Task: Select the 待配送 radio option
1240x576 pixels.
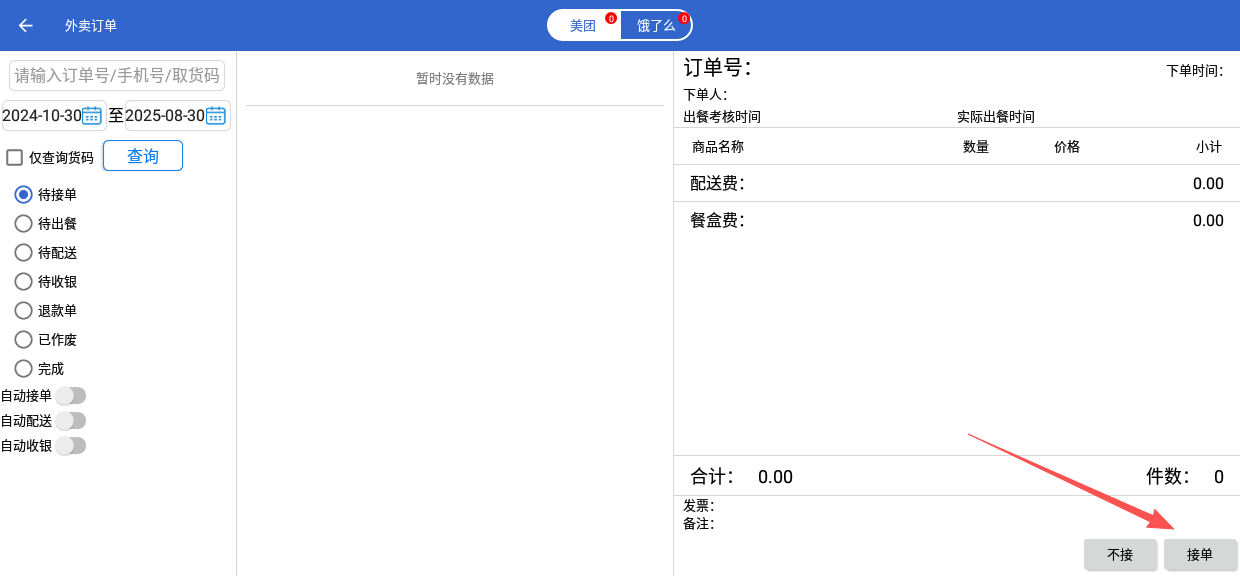Action: [x=24, y=253]
